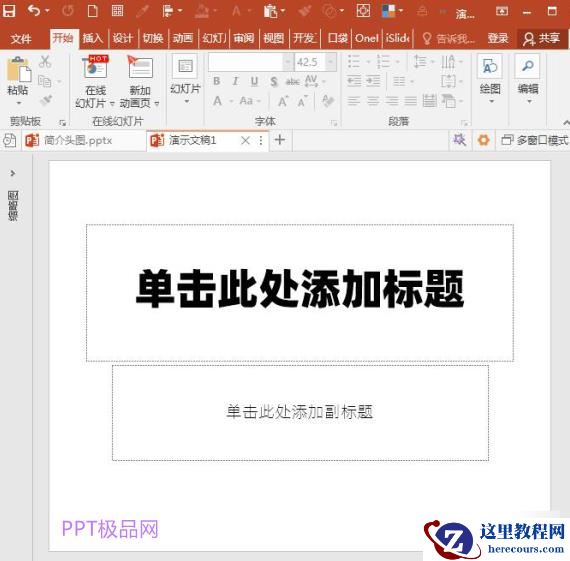Toggle Strikethrough (abc) button
This screenshot has height=561, width=570.
[292, 82]
